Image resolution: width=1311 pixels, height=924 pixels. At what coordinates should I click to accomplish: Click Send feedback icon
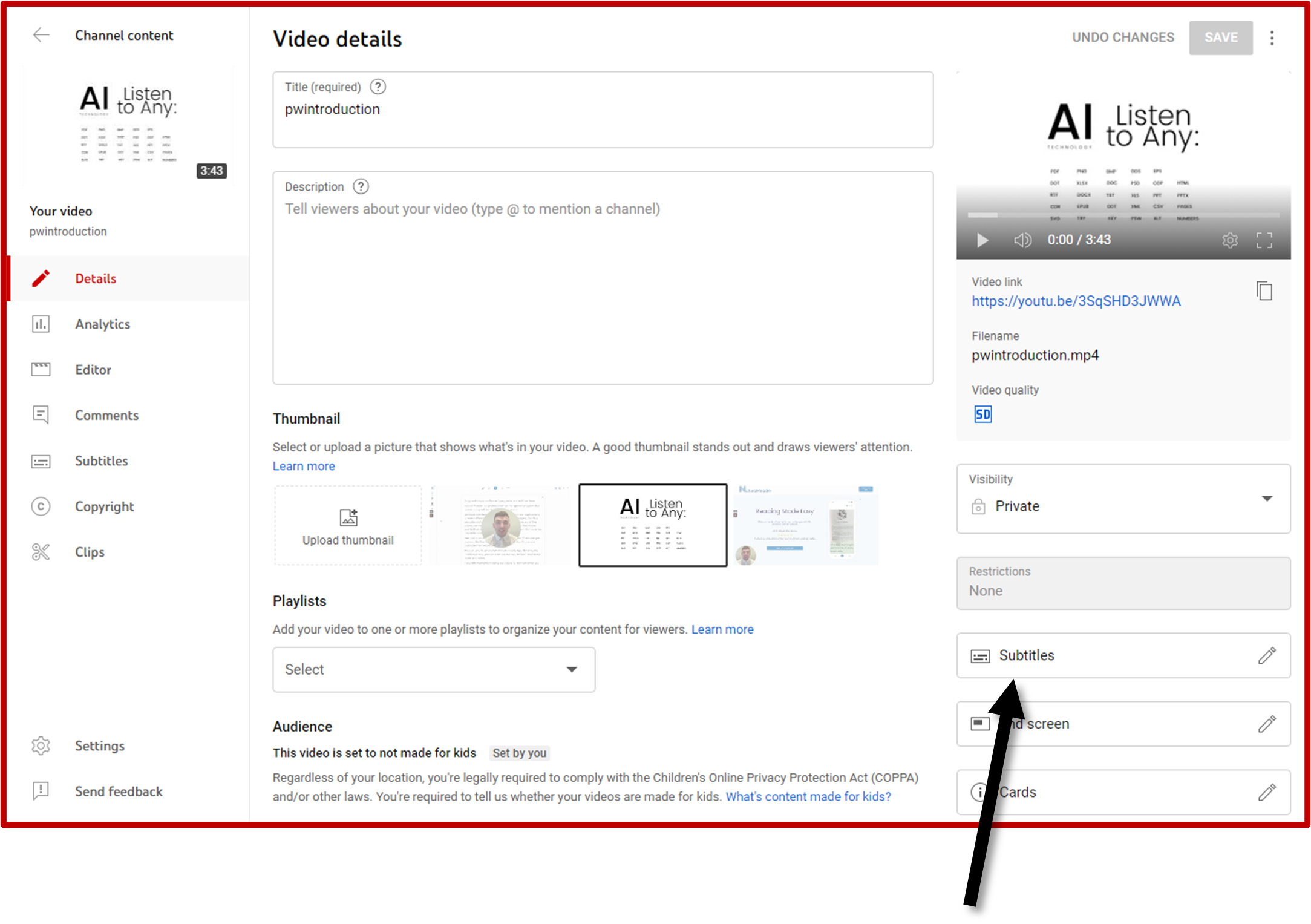pyautogui.click(x=41, y=791)
